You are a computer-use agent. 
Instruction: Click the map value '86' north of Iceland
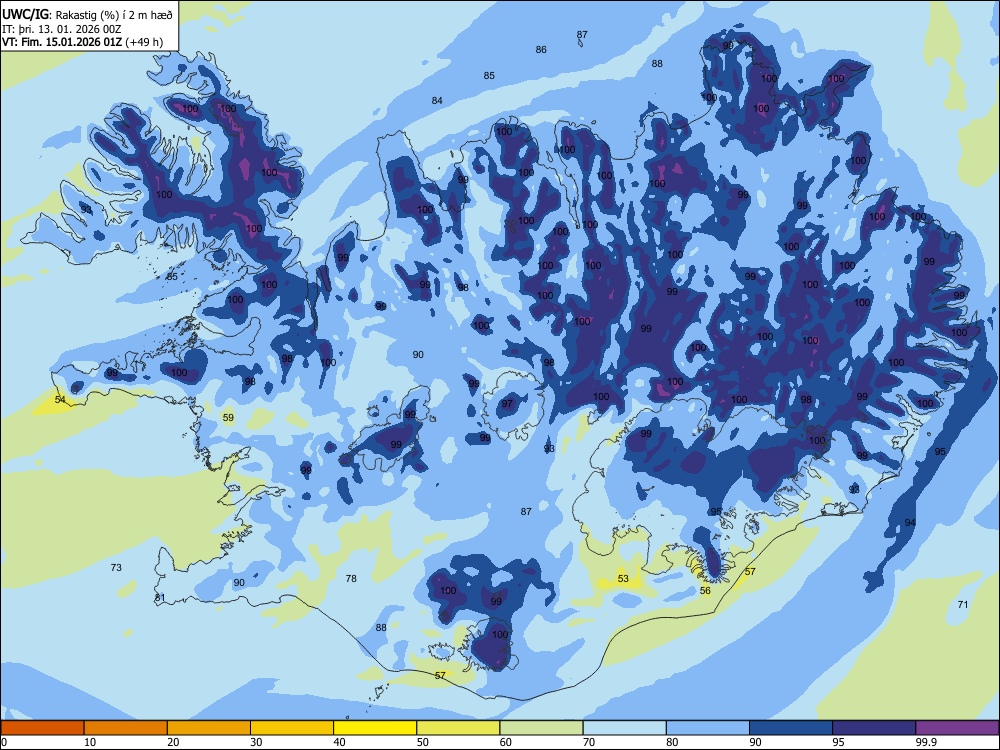(541, 50)
